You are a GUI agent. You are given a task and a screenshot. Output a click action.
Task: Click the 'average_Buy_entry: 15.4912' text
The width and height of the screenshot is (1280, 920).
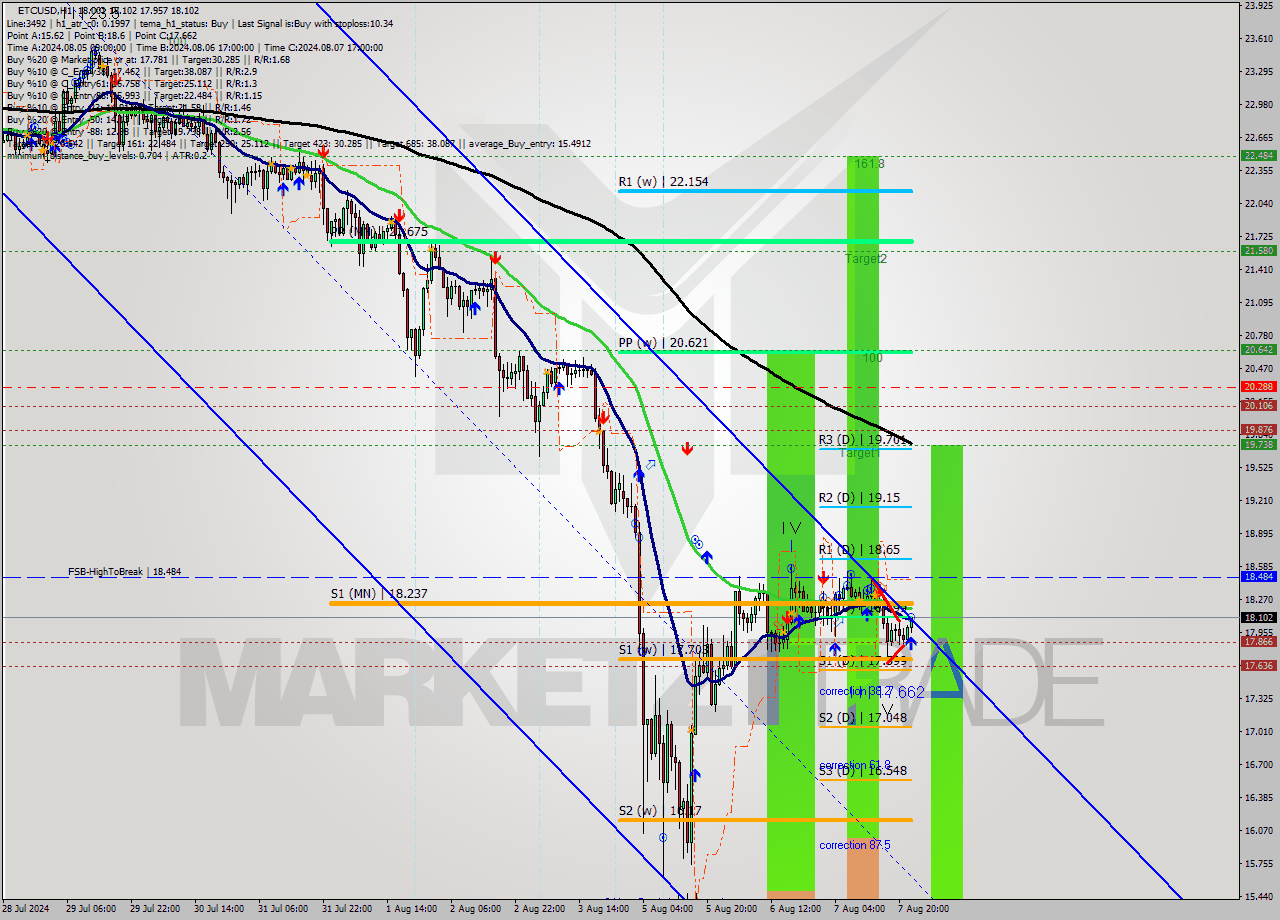529,143
